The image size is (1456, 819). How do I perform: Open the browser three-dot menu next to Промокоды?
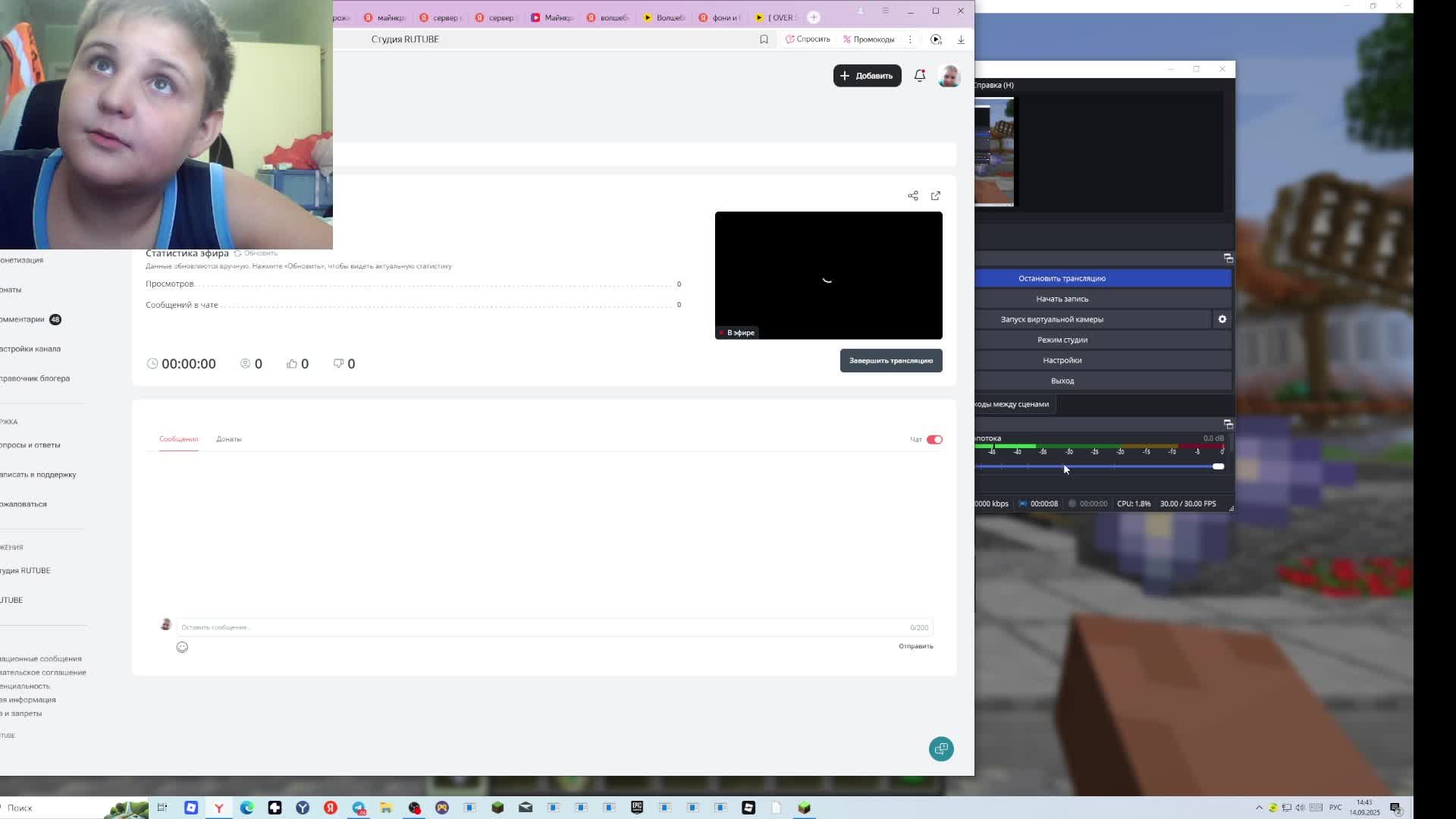click(910, 39)
